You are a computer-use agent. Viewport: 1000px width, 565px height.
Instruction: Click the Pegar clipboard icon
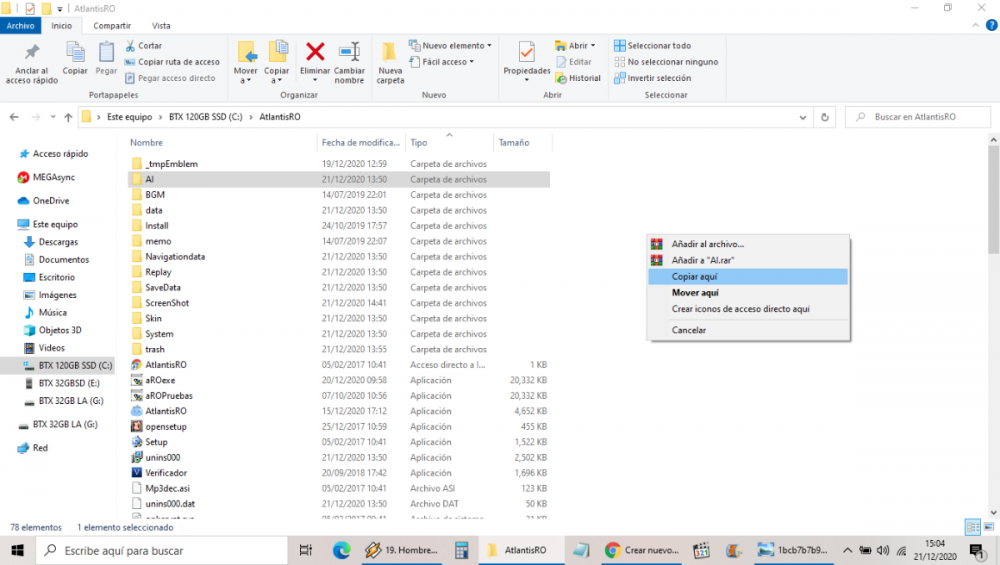(106, 58)
